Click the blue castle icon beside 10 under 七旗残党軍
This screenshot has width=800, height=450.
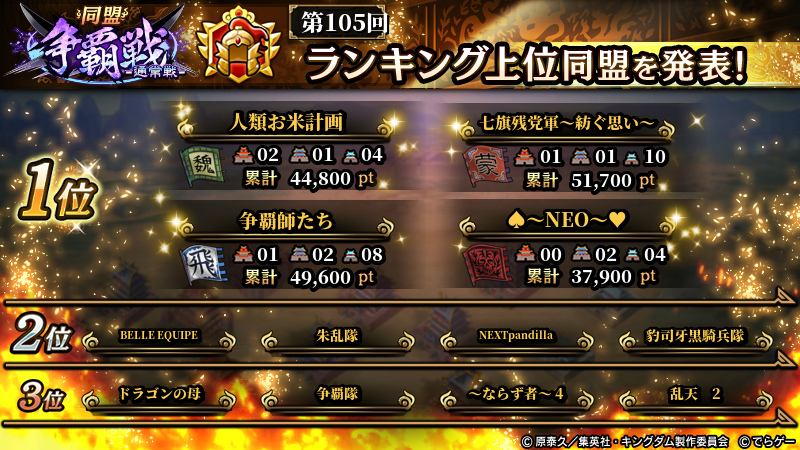click(632, 158)
